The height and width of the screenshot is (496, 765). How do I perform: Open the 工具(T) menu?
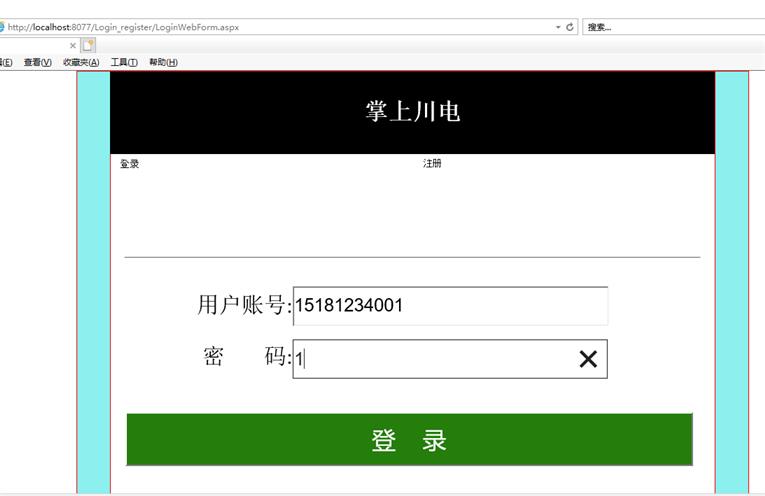(124, 62)
